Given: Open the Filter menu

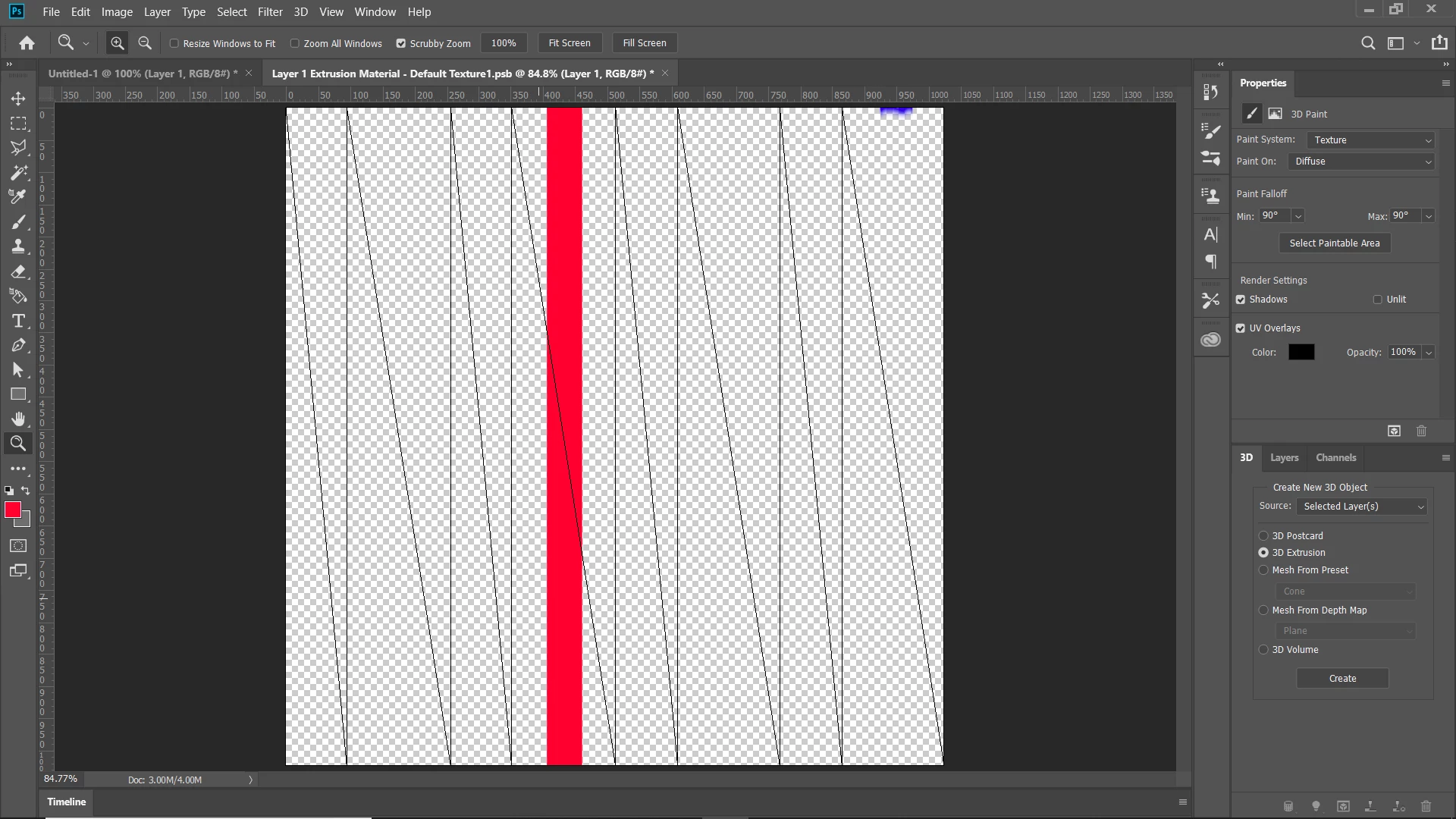Looking at the screenshot, I should click(x=269, y=12).
